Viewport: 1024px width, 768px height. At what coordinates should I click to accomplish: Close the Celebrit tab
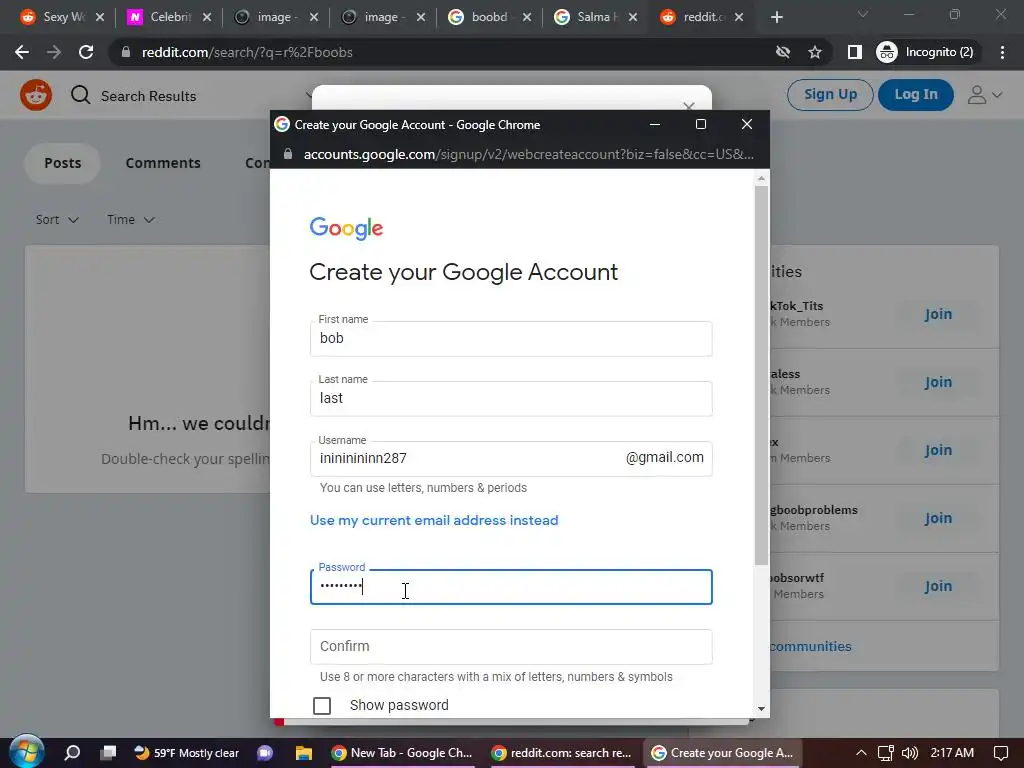[206, 17]
